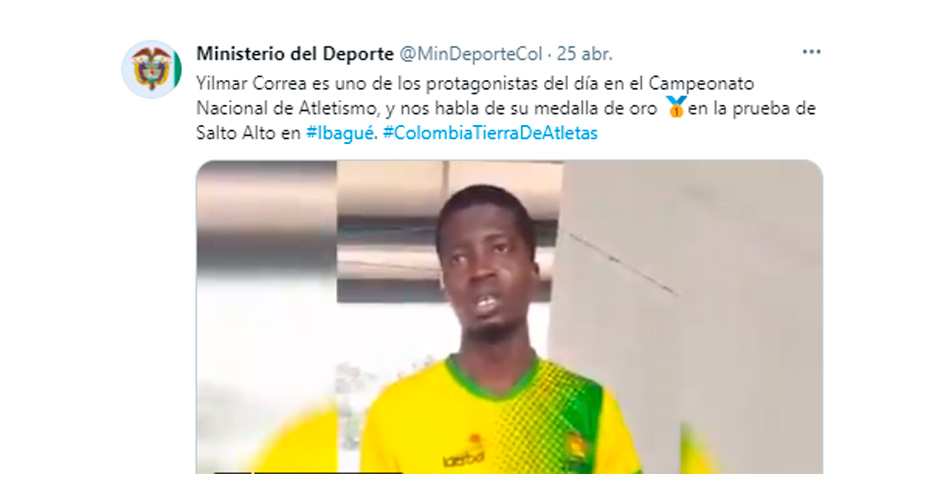Follow the #Ibagué hashtag

point(340,133)
